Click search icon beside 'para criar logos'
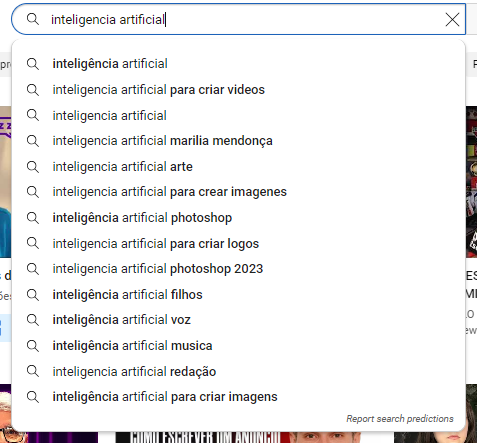 [33, 243]
